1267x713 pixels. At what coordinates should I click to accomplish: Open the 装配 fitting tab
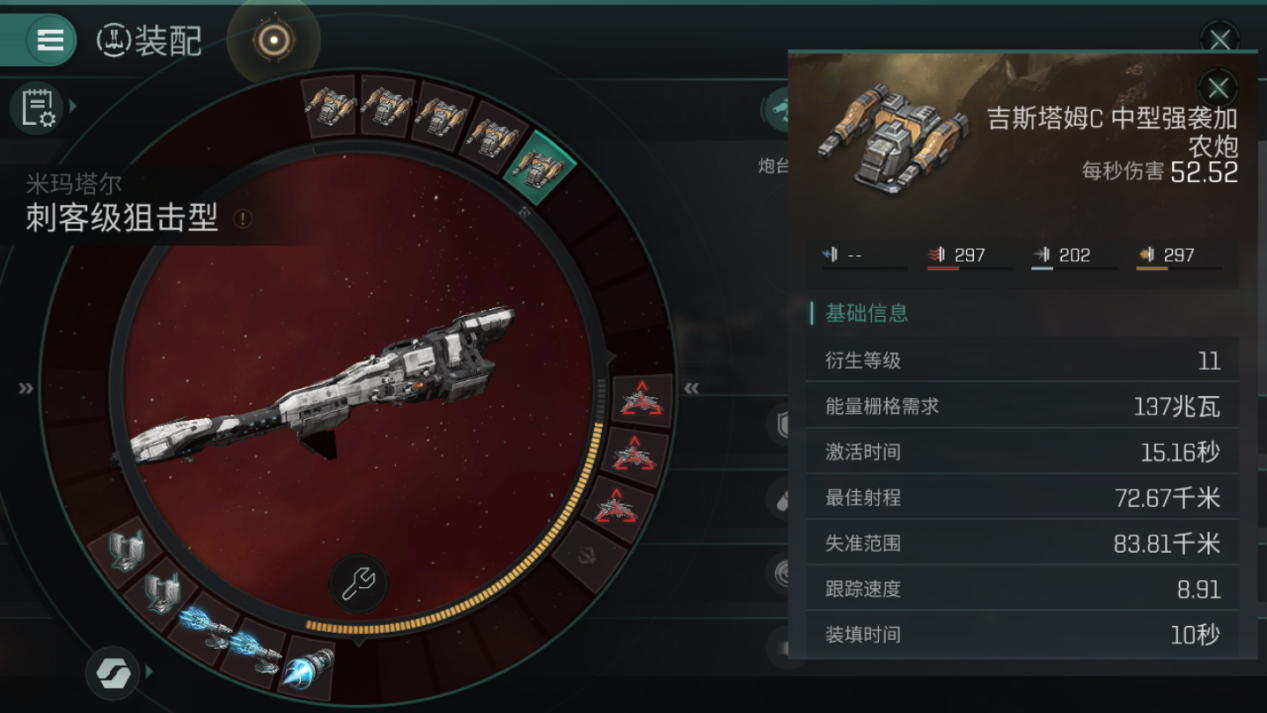[x=150, y=41]
